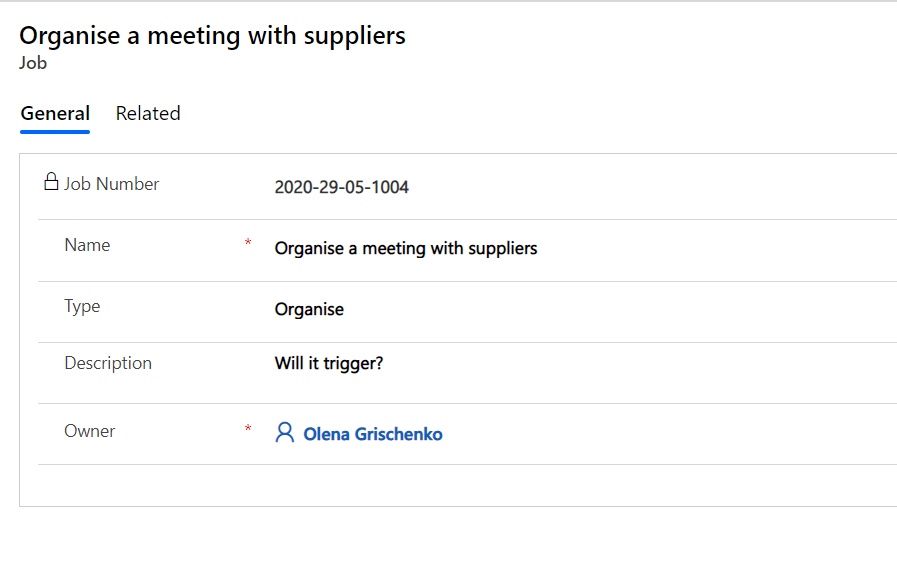Click the Owner field label

tap(89, 431)
